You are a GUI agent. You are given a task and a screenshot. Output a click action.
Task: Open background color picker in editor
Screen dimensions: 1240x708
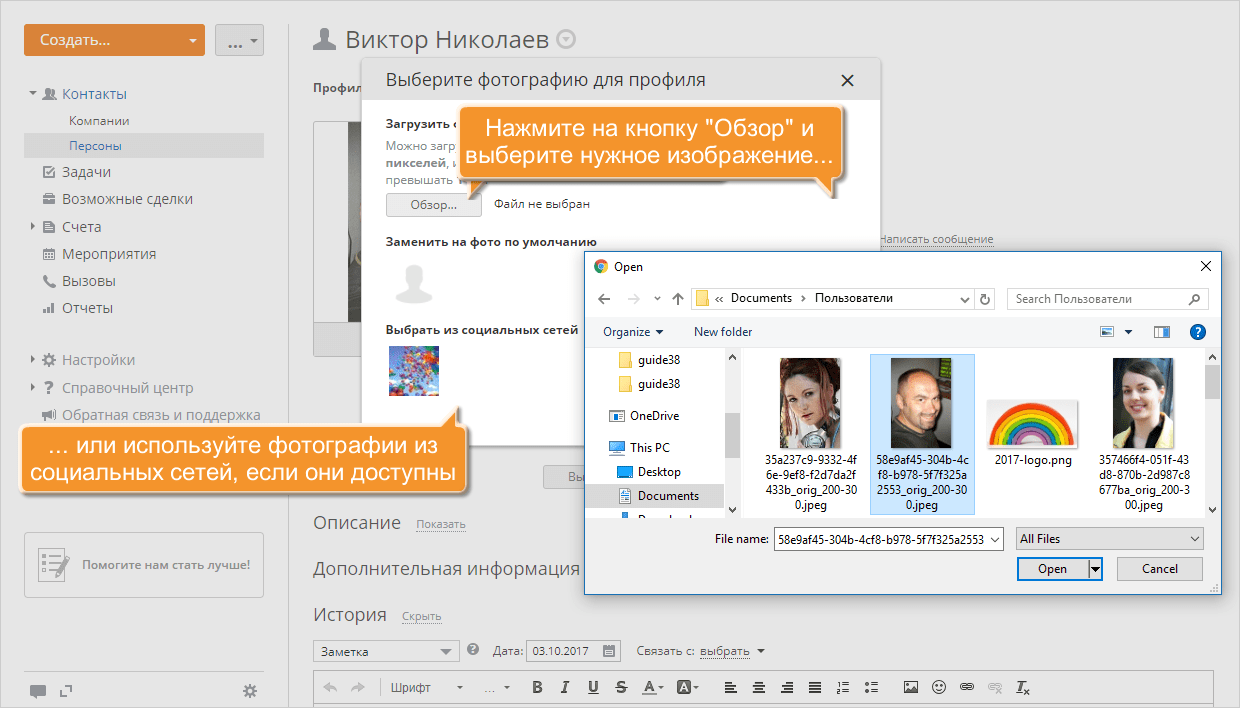pyautogui.click(x=689, y=688)
